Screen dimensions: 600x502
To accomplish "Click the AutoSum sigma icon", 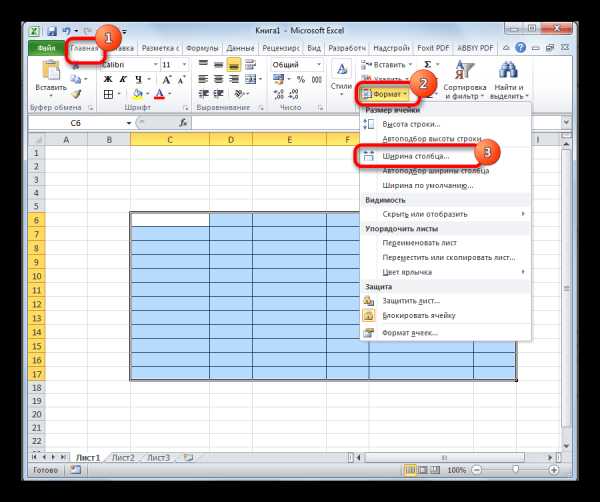I will tap(428, 64).
